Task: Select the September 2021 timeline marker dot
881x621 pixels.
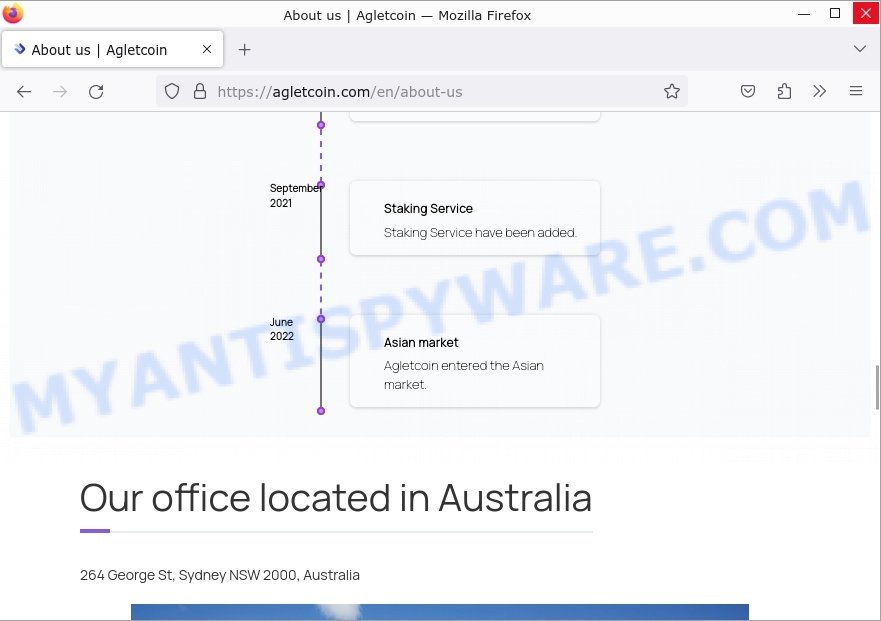Action: (x=321, y=185)
